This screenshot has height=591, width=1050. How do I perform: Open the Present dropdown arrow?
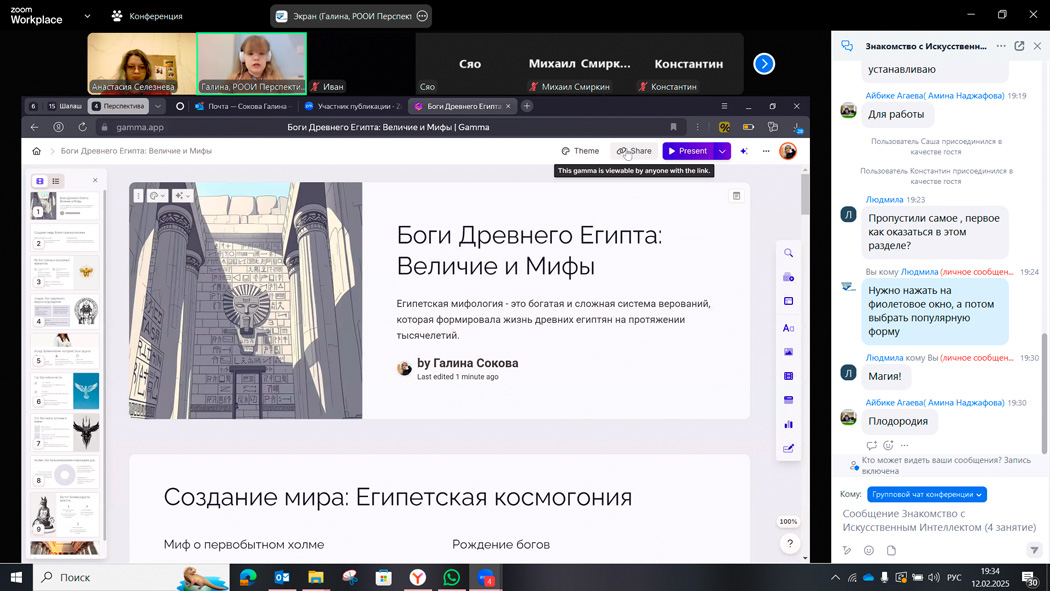pos(722,151)
